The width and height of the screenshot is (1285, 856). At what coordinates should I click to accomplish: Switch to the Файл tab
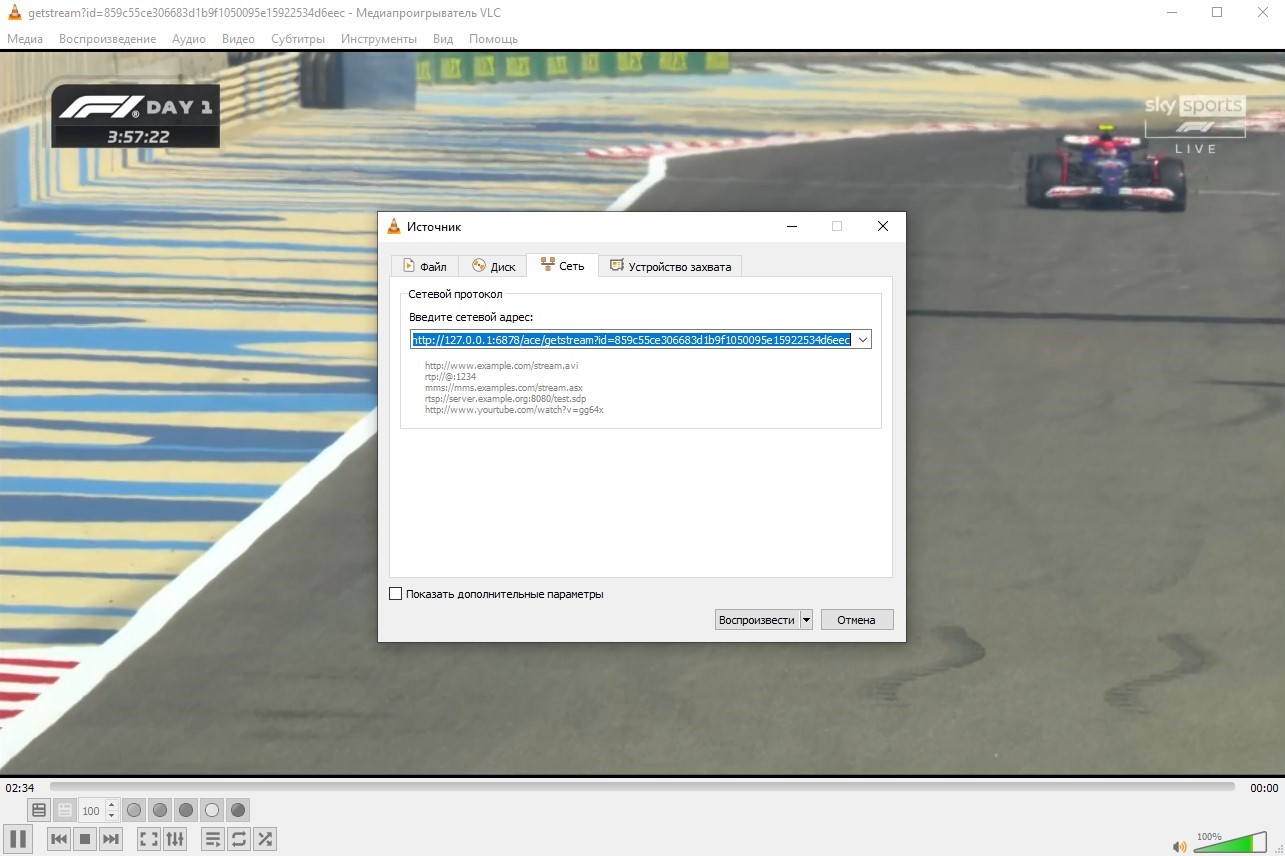[425, 266]
